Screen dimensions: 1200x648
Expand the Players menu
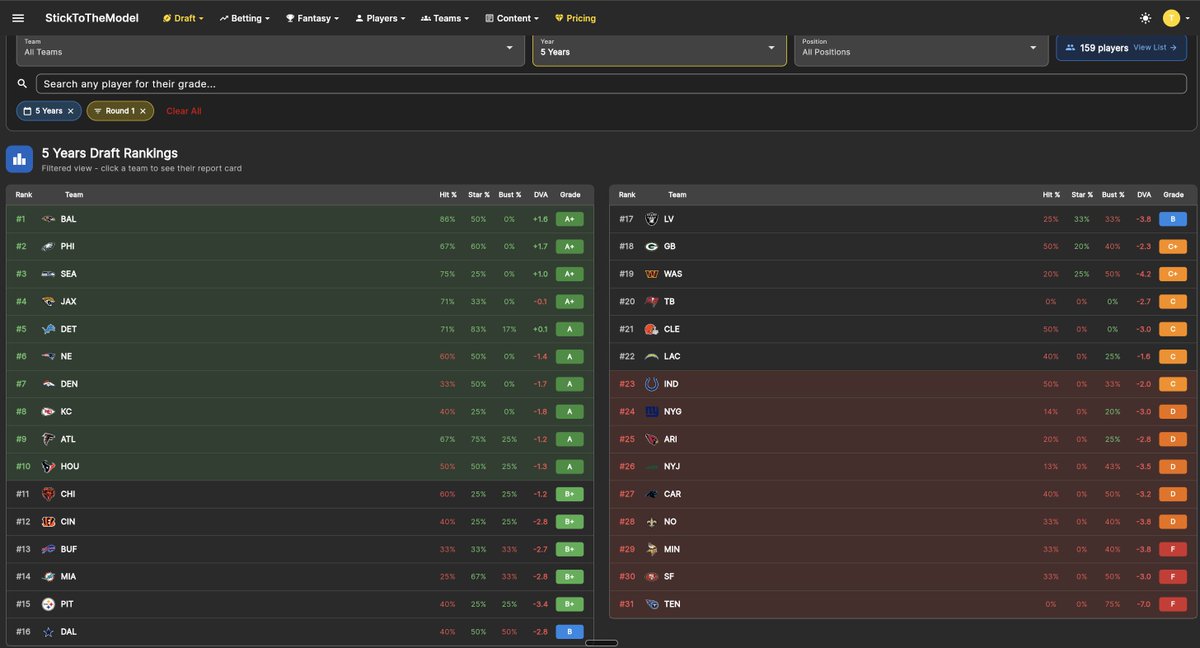[x=380, y=18]
